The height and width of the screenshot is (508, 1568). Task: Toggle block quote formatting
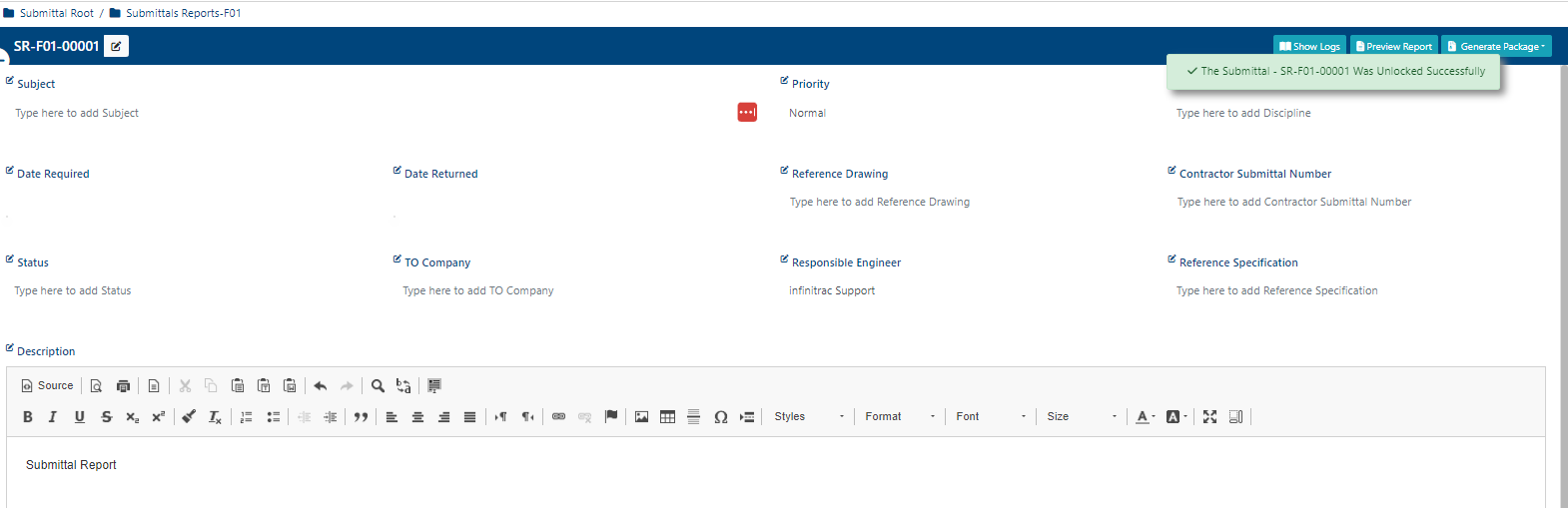click(362, 417)
